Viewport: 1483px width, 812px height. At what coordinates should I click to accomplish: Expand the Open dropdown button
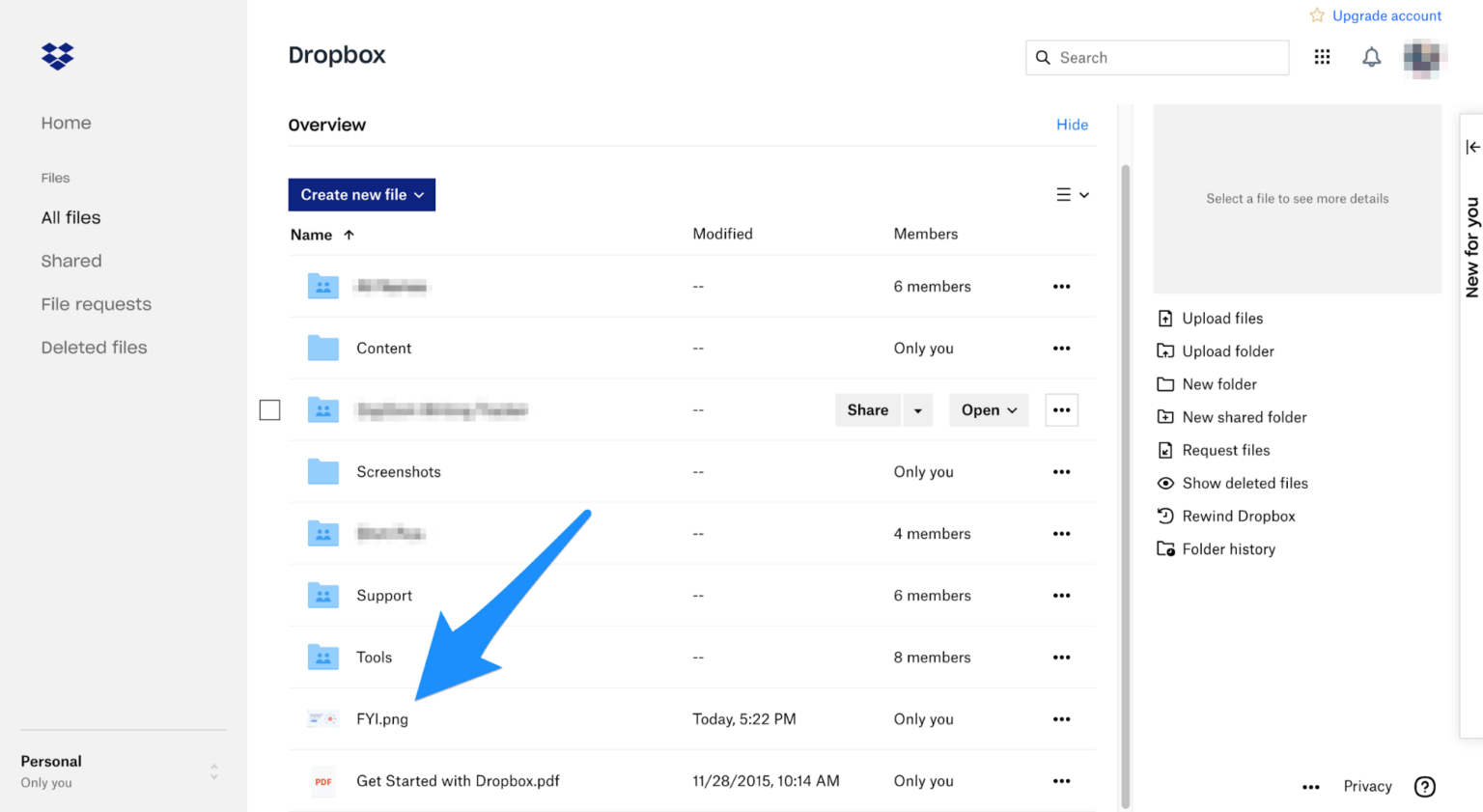pos(989,410)
